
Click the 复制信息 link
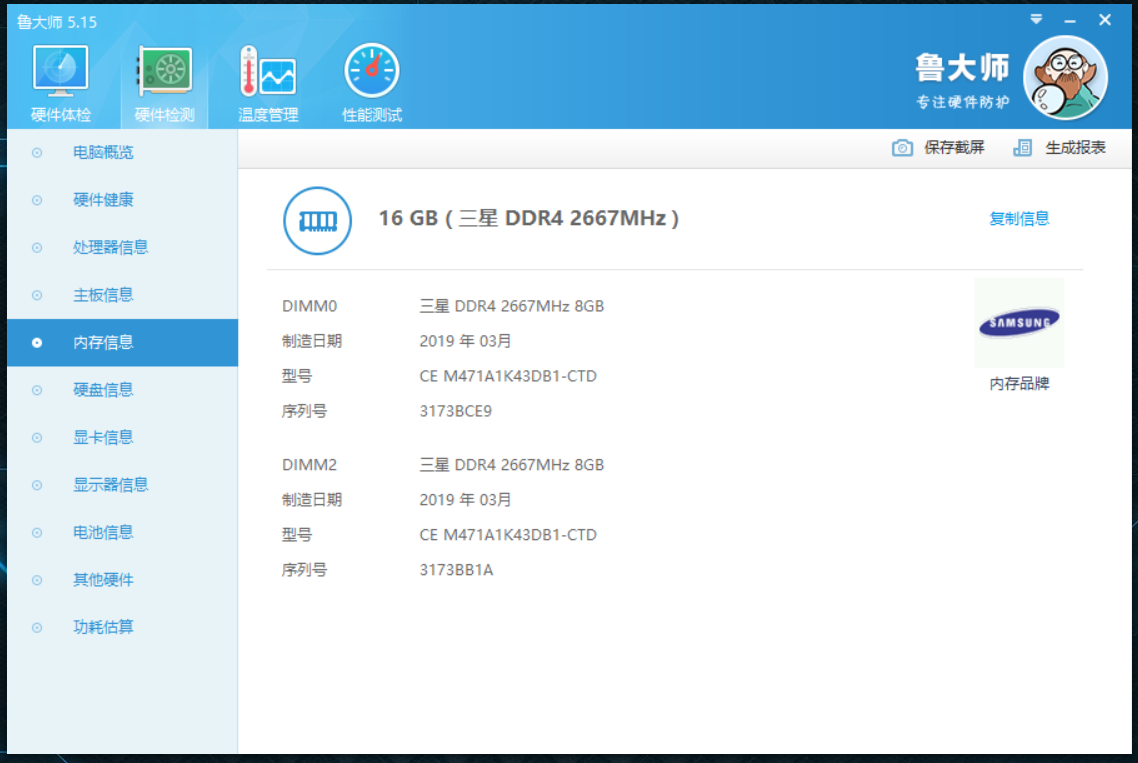[1019, 219]
